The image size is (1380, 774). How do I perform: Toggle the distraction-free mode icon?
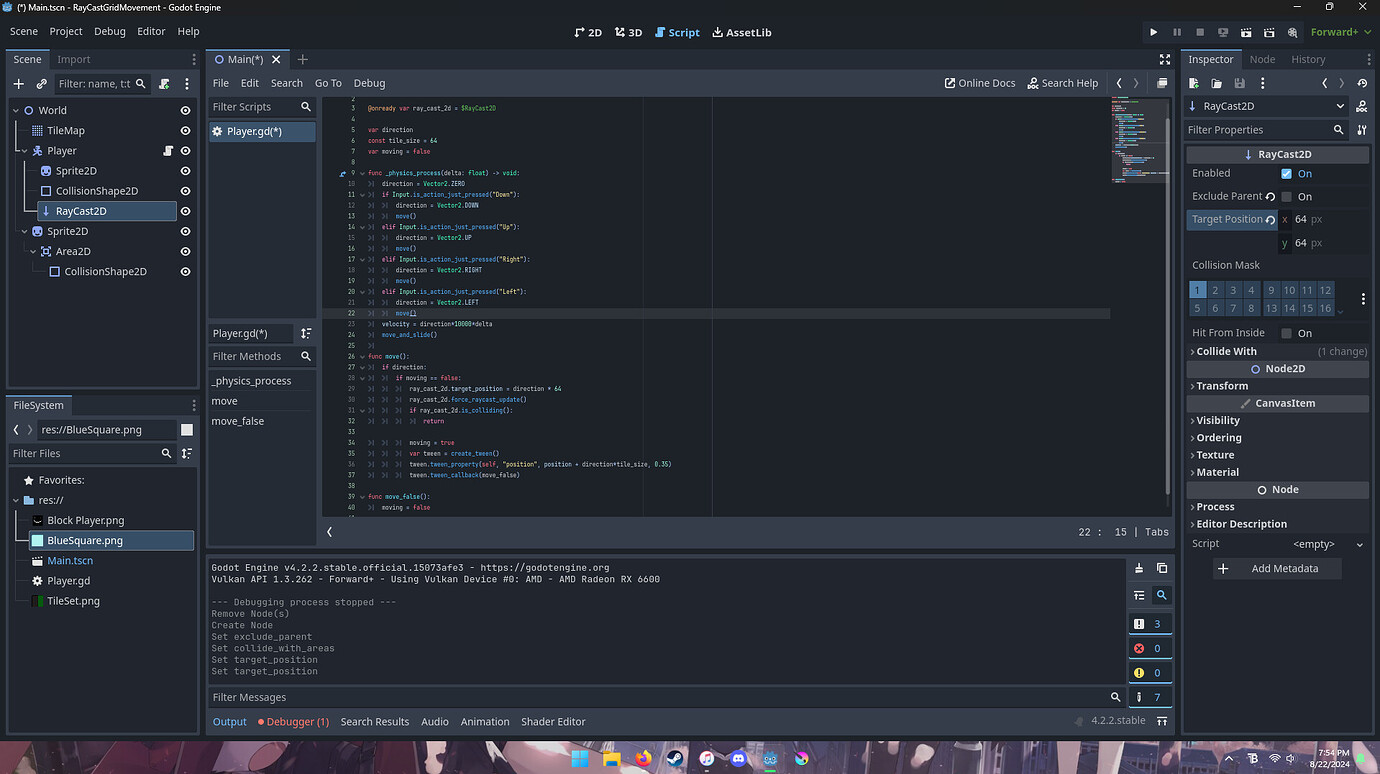[x=1164, y=60]
